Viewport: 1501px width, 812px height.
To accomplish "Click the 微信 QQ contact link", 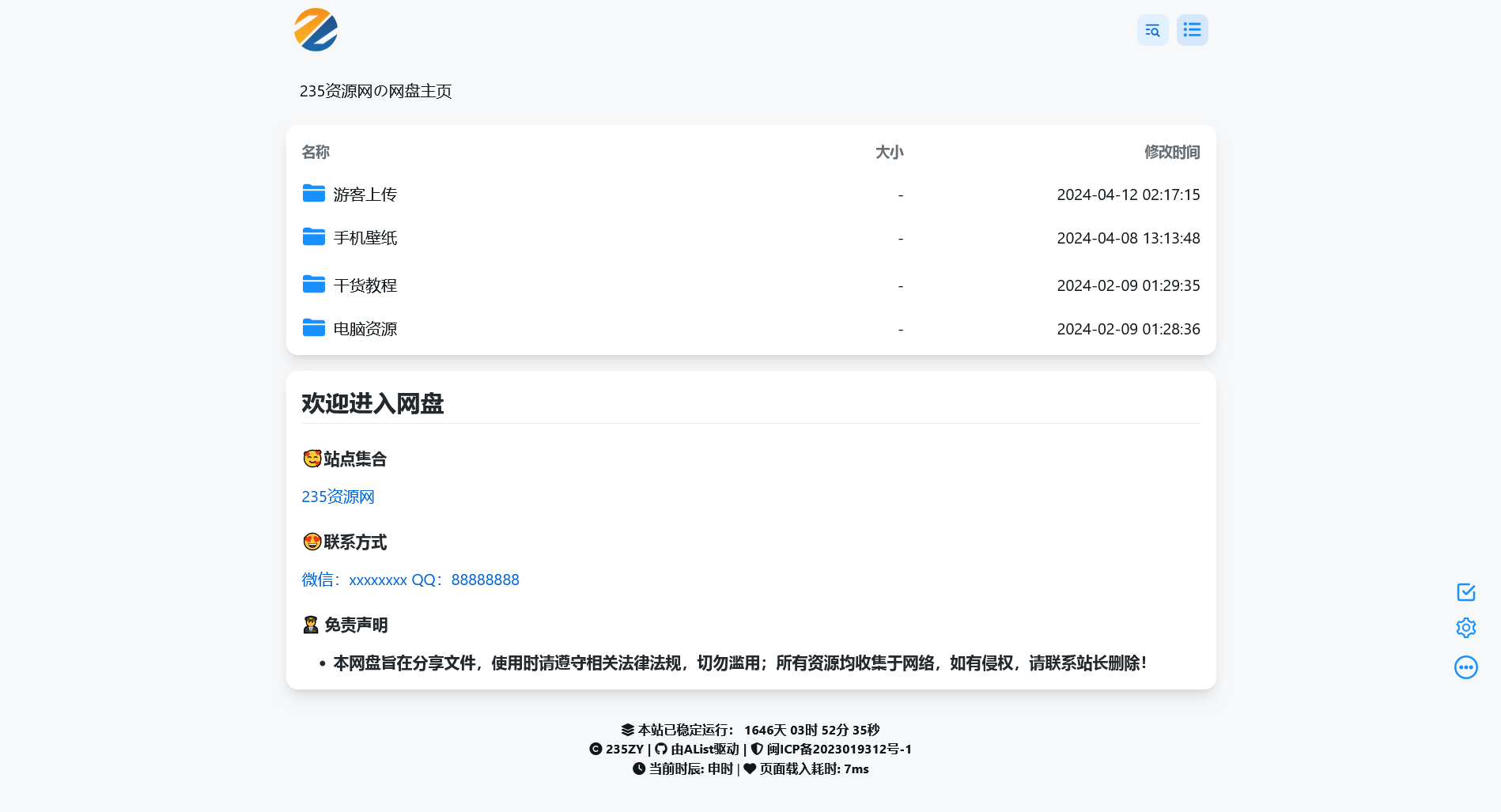I will (x=410, y=580).
